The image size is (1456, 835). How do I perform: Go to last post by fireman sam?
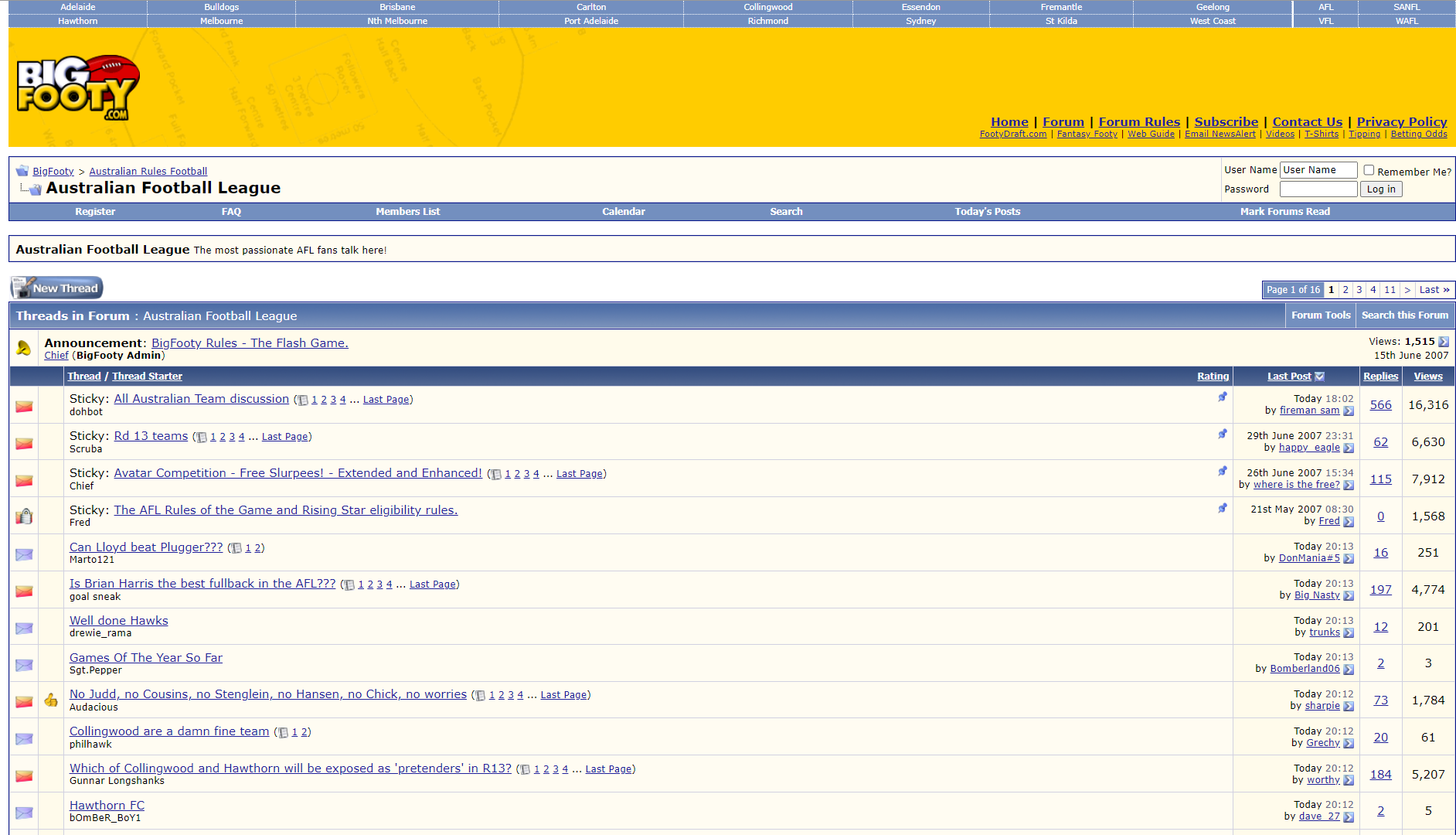(1349, 411)
